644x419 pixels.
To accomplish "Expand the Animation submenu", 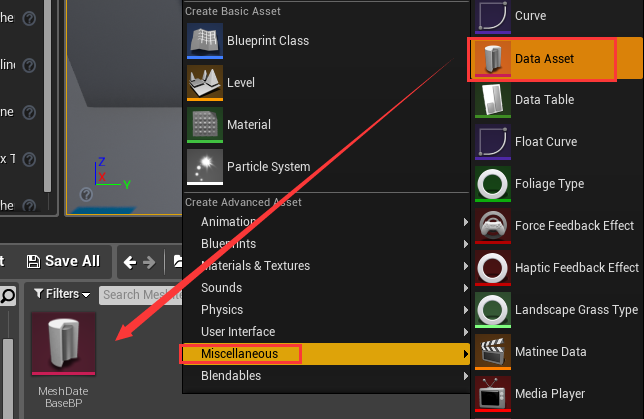I will coord(228,222).
